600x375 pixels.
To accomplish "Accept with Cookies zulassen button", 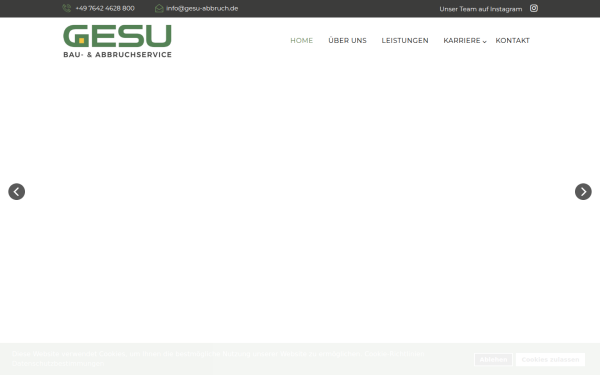I will pos(550,360).
